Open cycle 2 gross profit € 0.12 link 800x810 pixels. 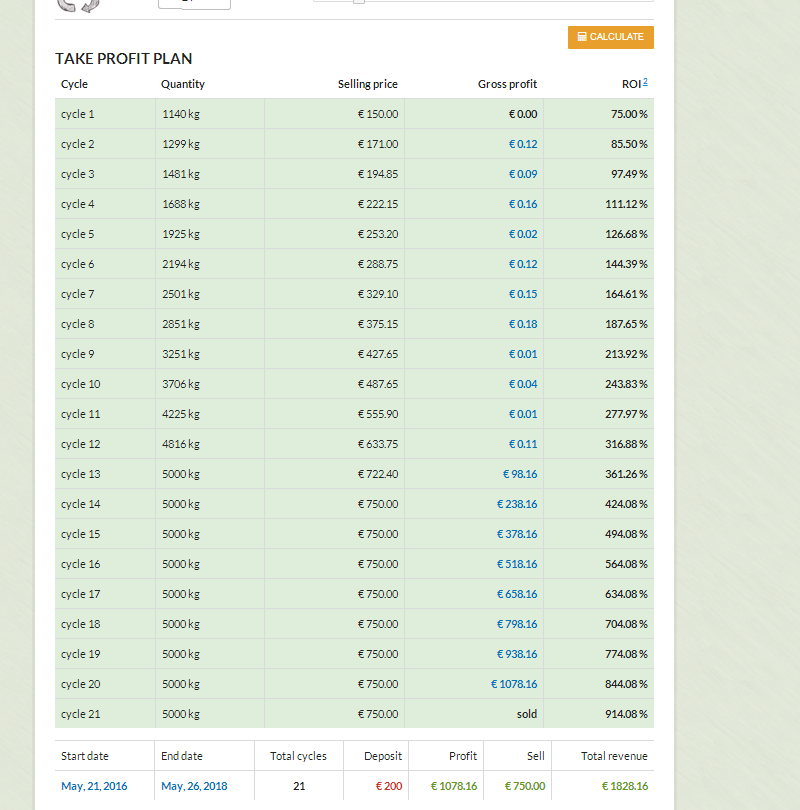tap(523, 144)
